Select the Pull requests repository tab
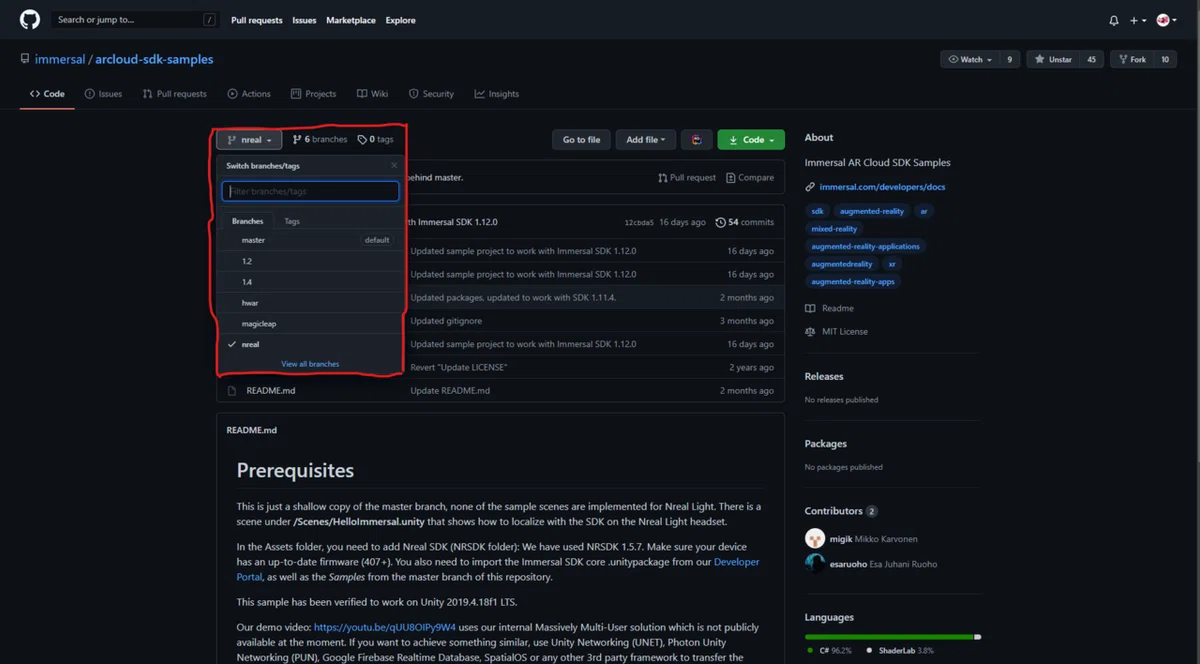Screen dimensions: 1200x664 point(174,94)
